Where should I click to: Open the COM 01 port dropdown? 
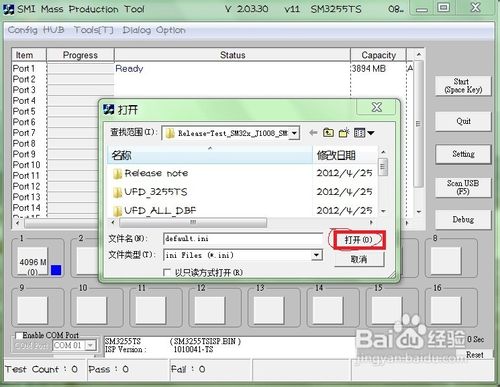coord(90,345)
